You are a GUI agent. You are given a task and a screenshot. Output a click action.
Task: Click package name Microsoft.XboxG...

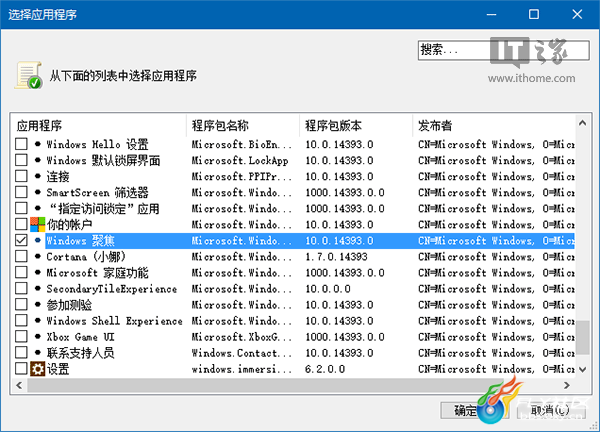pyautogui.click(x=241, y=337)
